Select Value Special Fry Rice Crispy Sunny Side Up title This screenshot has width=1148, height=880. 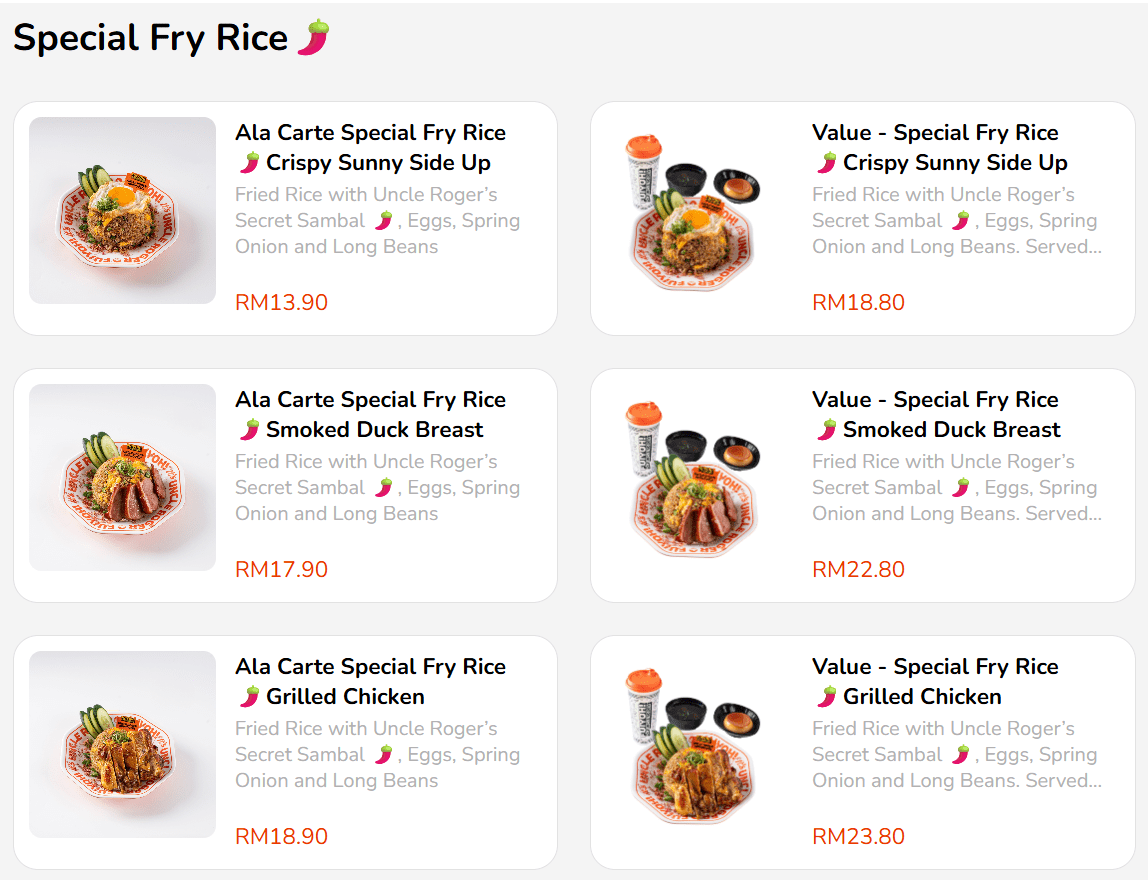point(940,148)
